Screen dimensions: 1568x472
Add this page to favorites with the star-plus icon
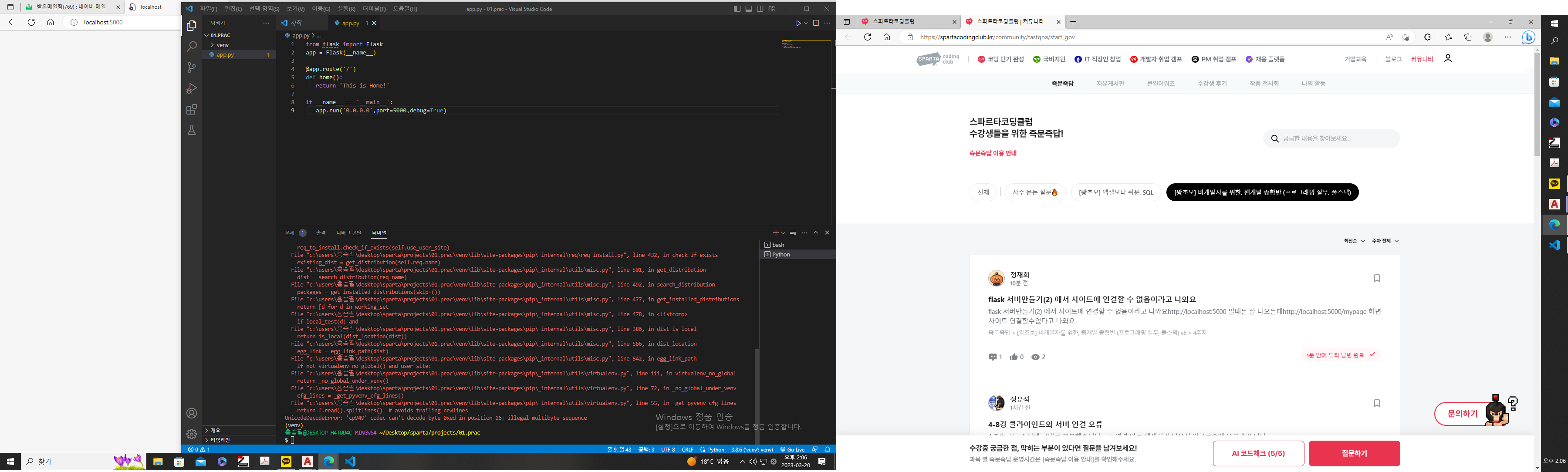pos(1406,37)
